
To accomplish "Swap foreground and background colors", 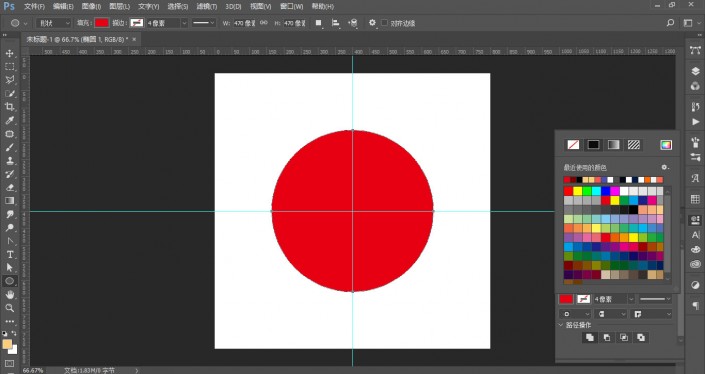I will (14, 333).
